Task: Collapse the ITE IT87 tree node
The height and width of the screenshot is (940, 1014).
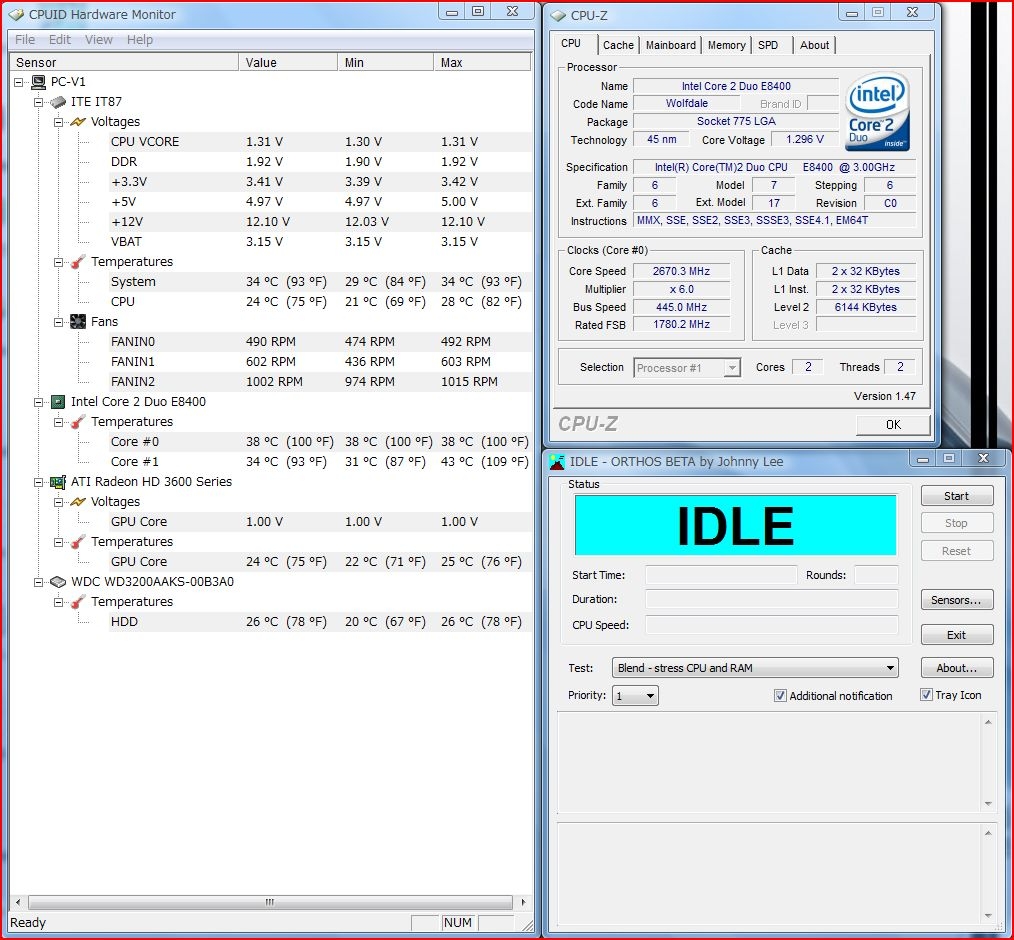Action: pyautogui.click(x=38, y=102)
